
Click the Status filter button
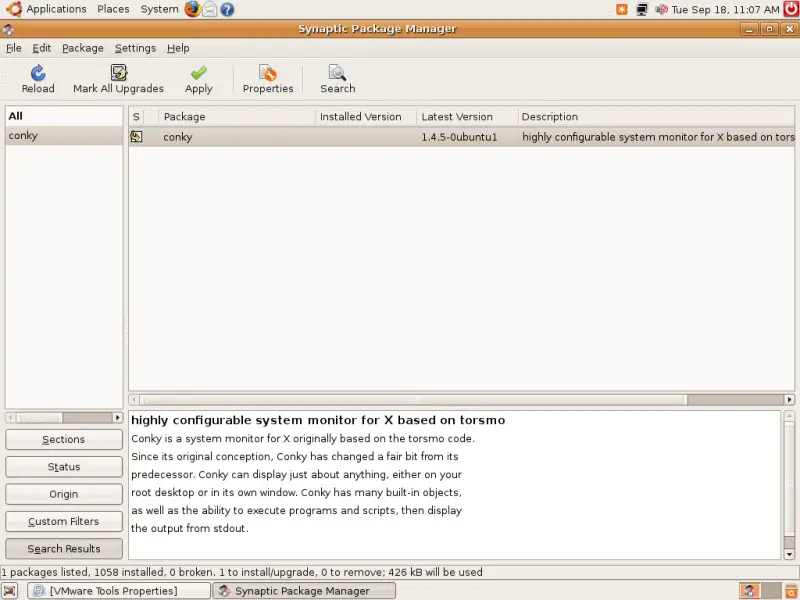[64, 467]
